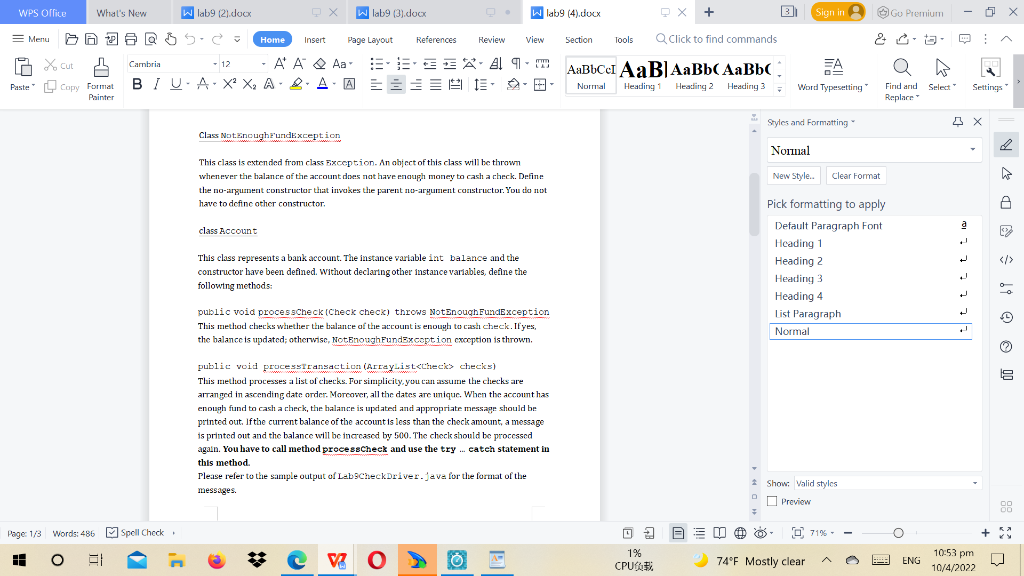This screenshot has height=576, width=1024.
Task: Click the Paste icon
Action: point(22,68)
